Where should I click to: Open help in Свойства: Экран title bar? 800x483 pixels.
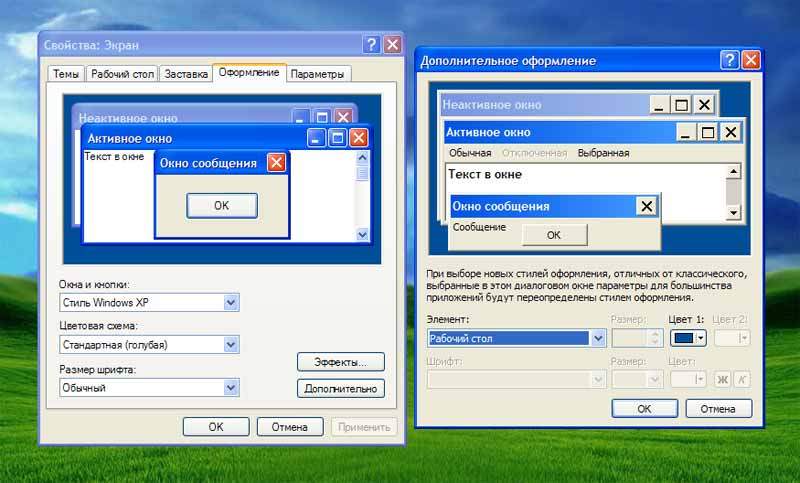371,45
